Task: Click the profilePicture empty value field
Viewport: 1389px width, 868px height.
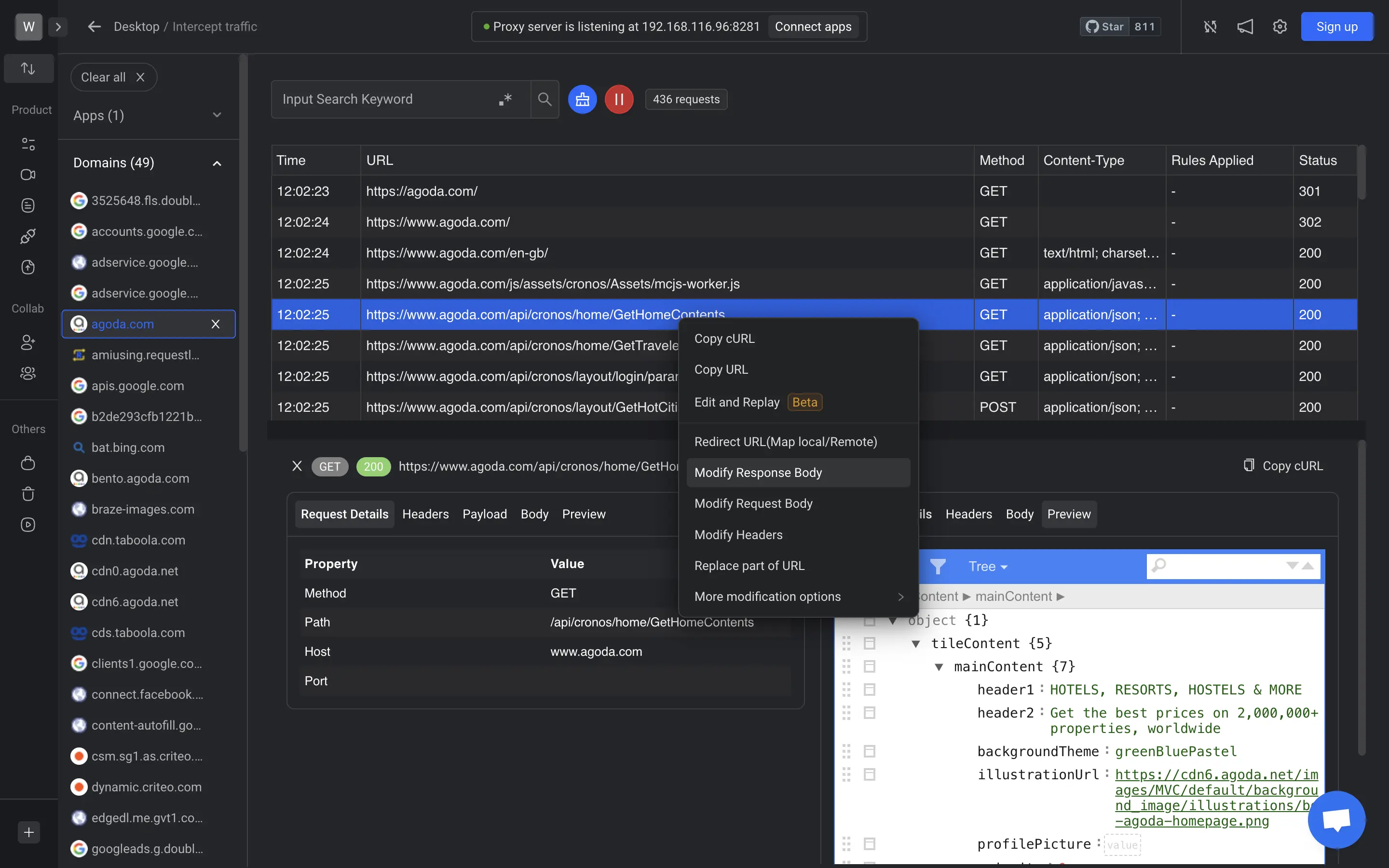Action: [x=1122, y=844]
